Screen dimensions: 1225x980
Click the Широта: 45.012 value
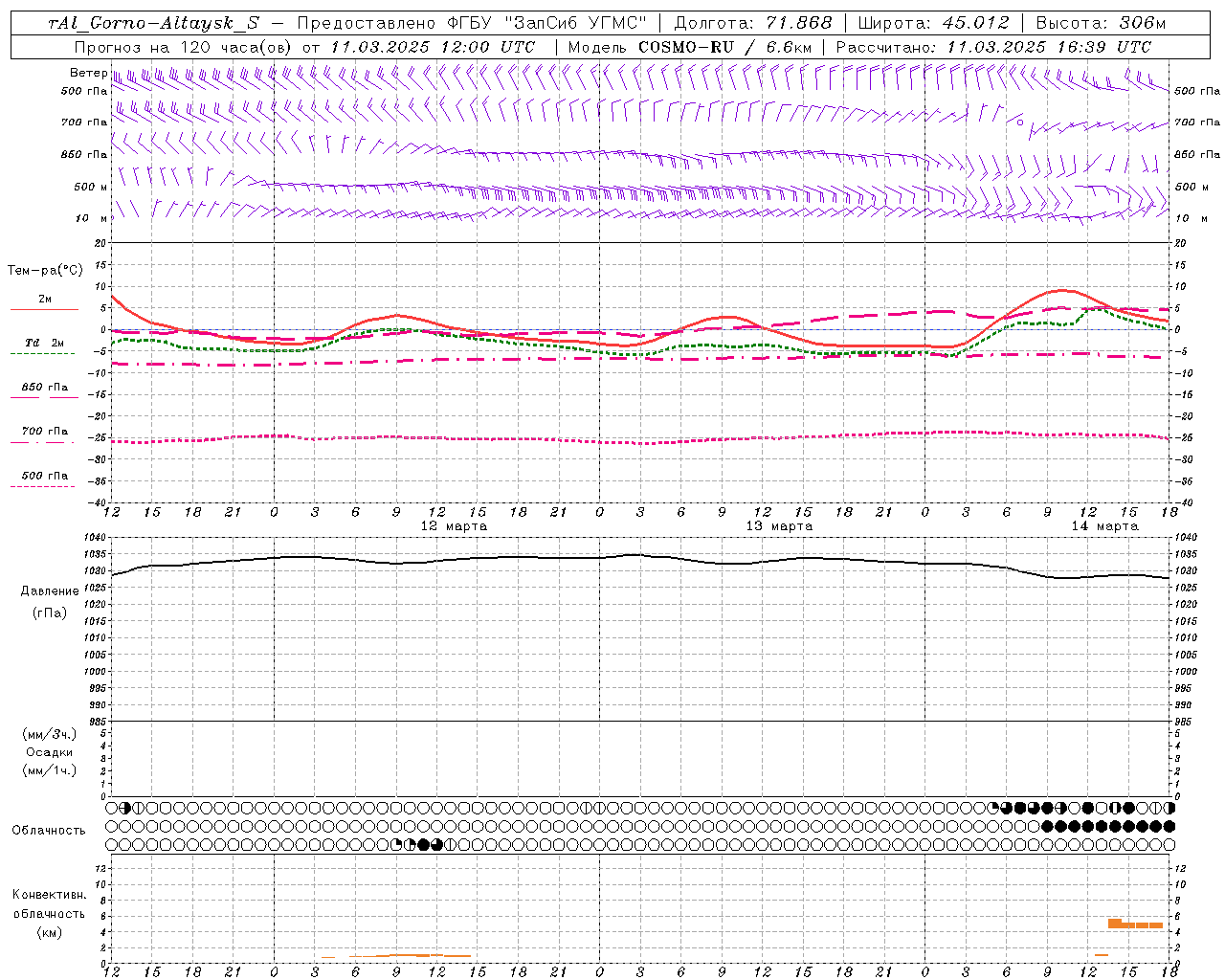click(x=933, y=23)
